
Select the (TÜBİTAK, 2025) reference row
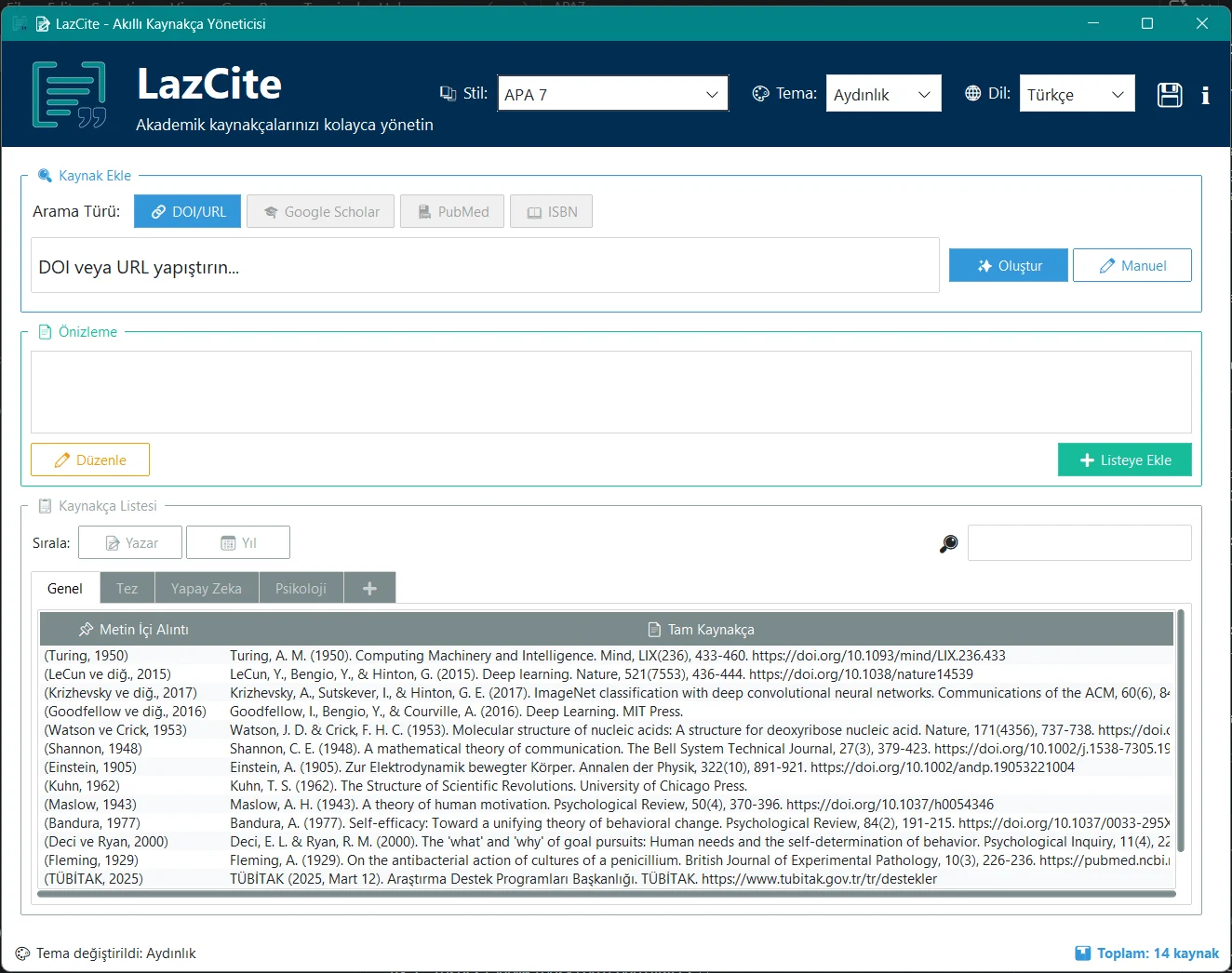click(x=607, y=879)
